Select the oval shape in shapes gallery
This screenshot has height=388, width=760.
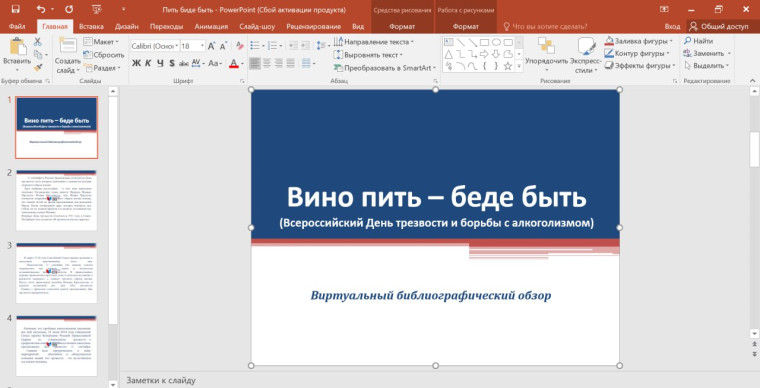coord(496,43)
